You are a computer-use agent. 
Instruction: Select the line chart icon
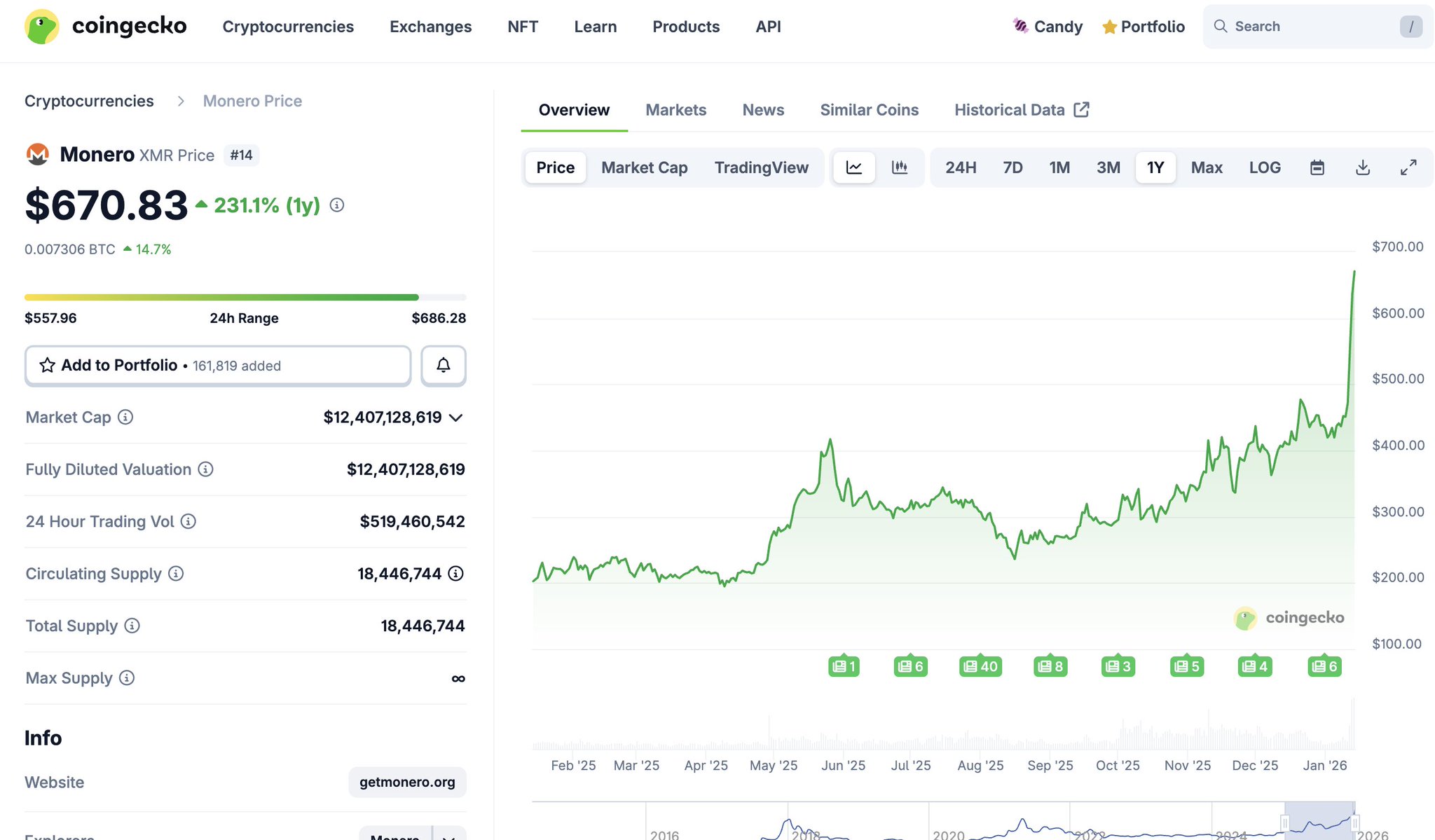pyautogui.click(x=854, y=167)
